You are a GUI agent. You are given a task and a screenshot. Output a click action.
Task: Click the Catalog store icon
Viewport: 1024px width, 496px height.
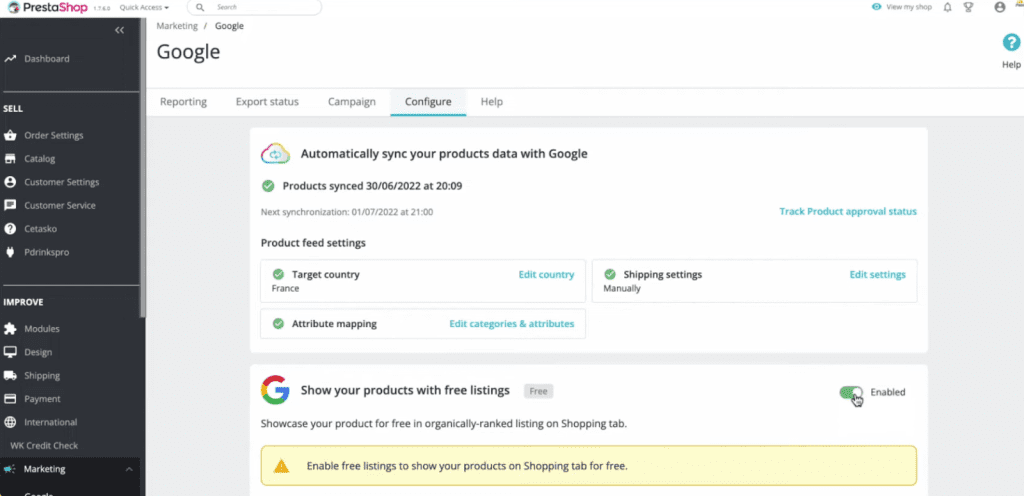(x=10, y=159)
